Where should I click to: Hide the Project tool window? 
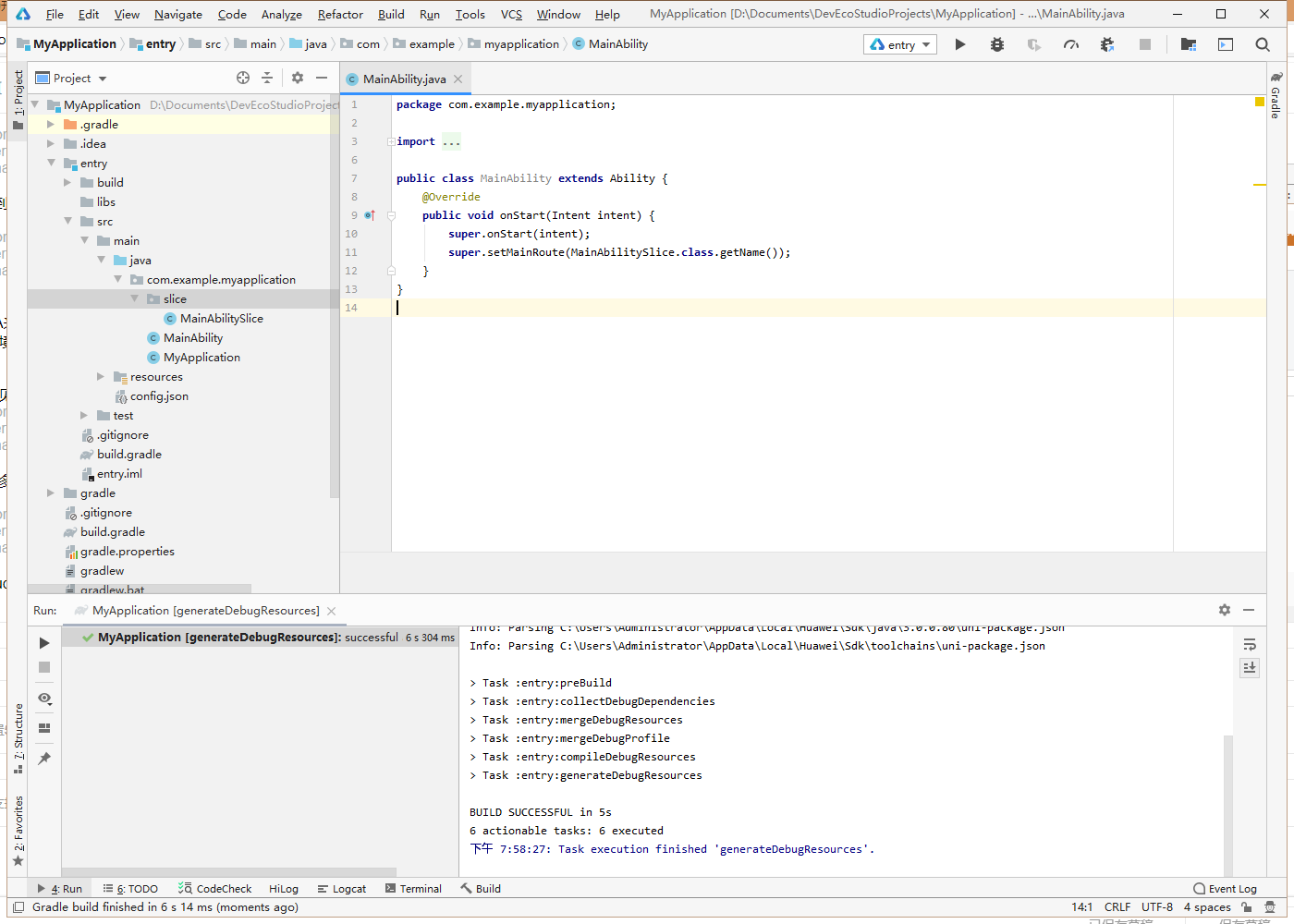[x=322, y=79]
